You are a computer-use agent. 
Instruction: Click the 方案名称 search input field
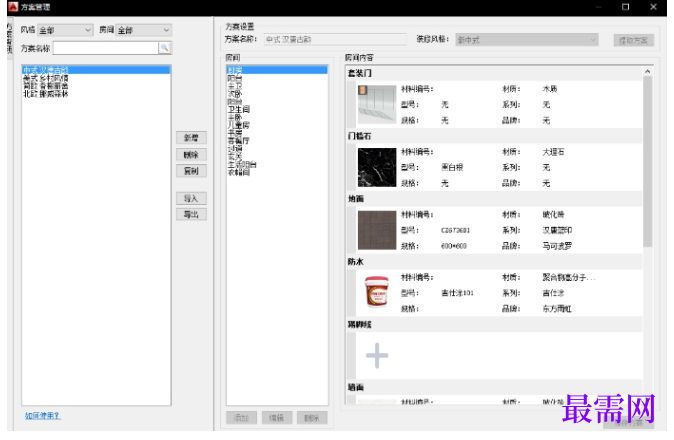coord(106,48)
